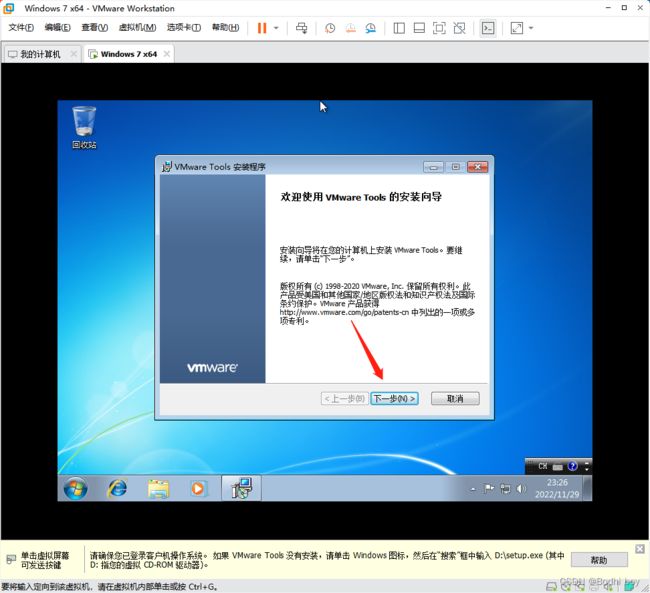Switch to the Windows 7 x64 tab
Screen dimensions: 650x593
[129, 54]
